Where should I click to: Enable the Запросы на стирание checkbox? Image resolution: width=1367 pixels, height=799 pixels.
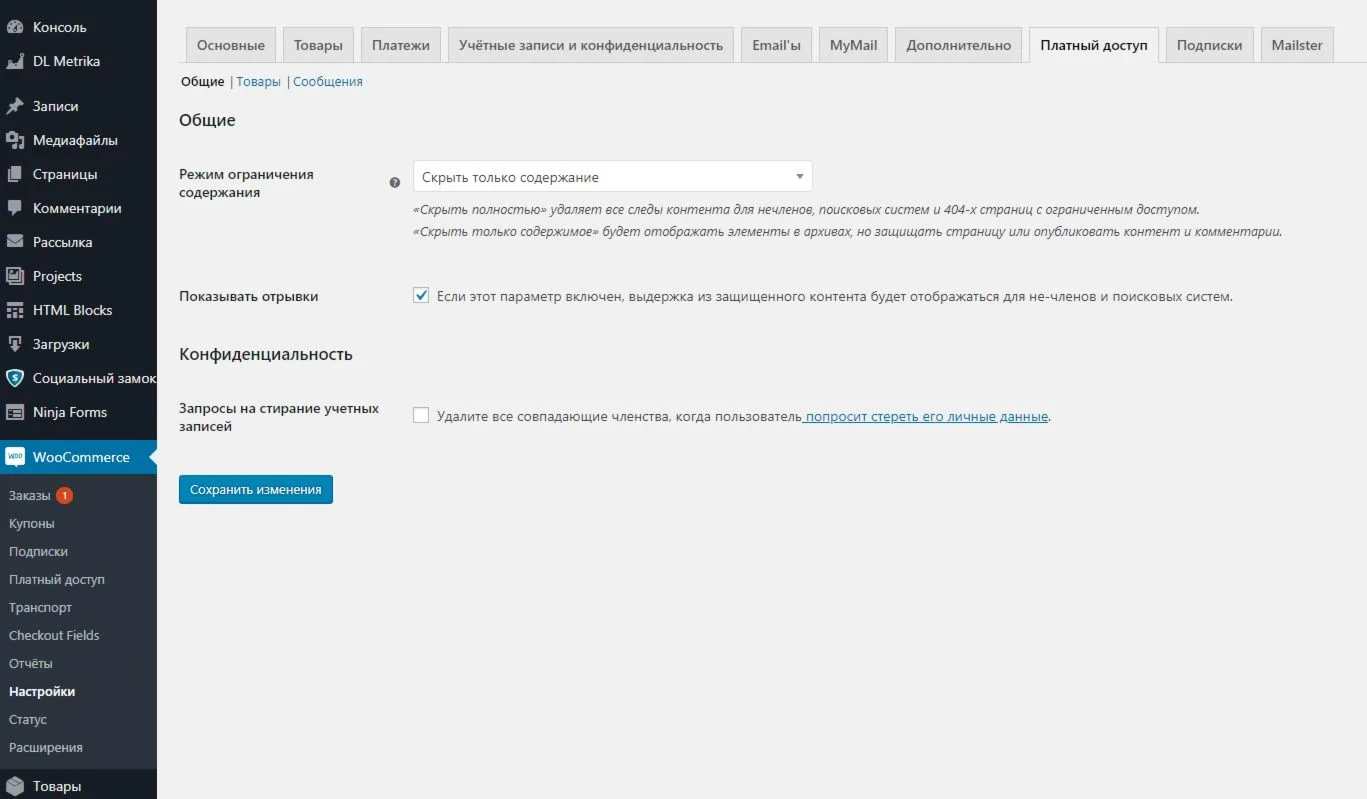click(x=421, y=416)
